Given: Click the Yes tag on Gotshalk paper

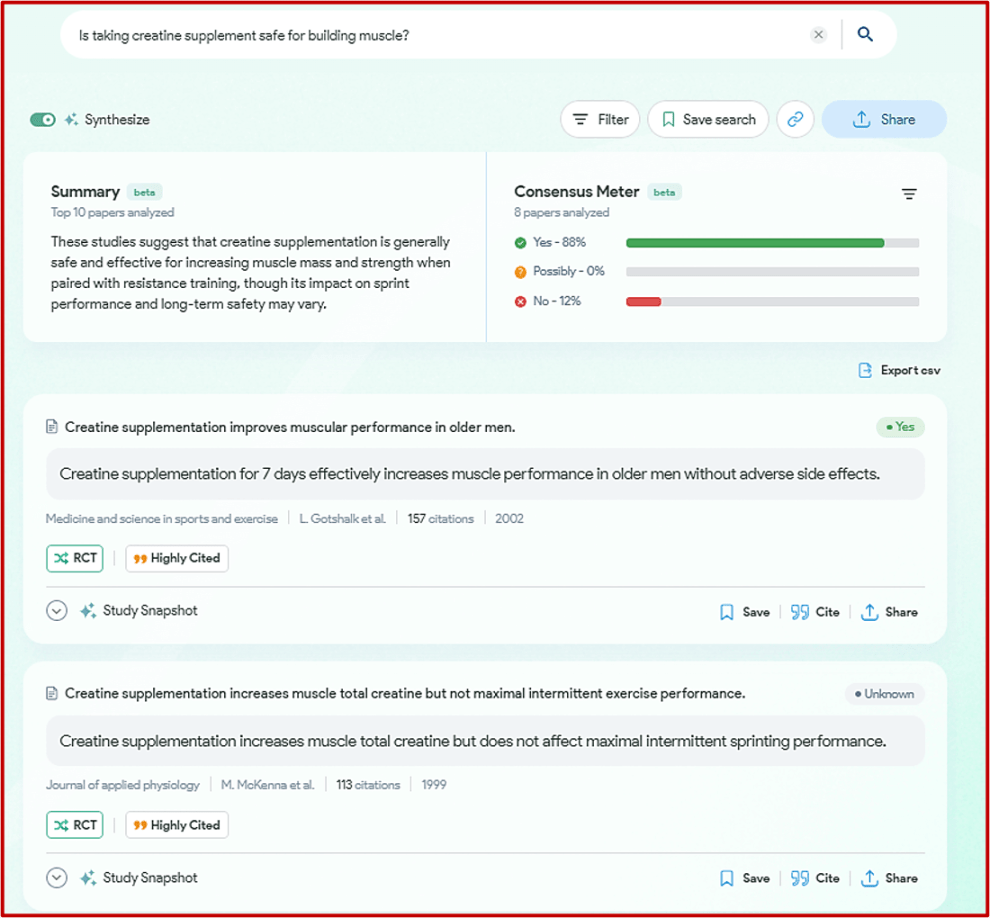Looking at the screenshot, I should 900,427.
